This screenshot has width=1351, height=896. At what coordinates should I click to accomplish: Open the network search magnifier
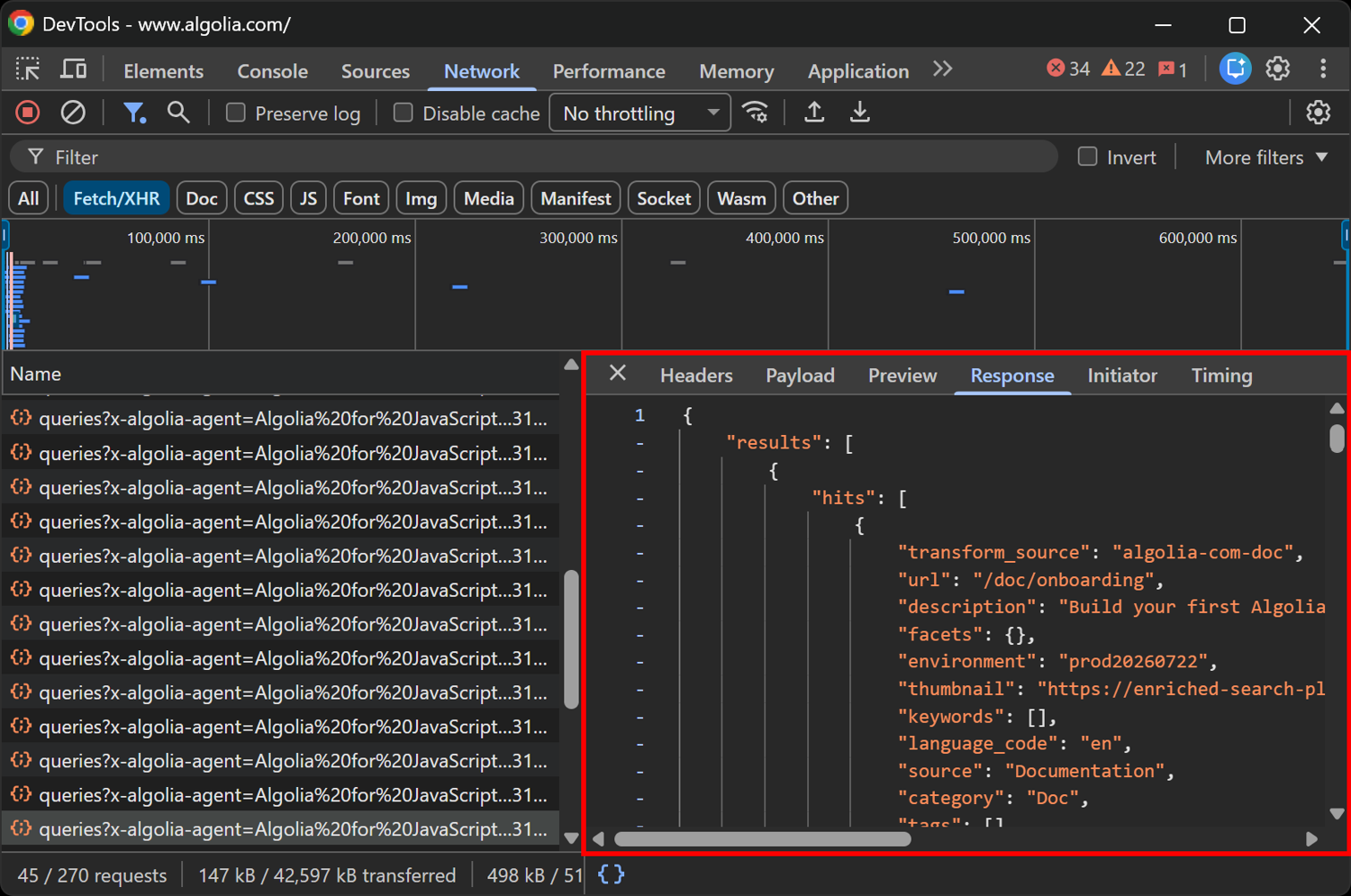point(178,113)
